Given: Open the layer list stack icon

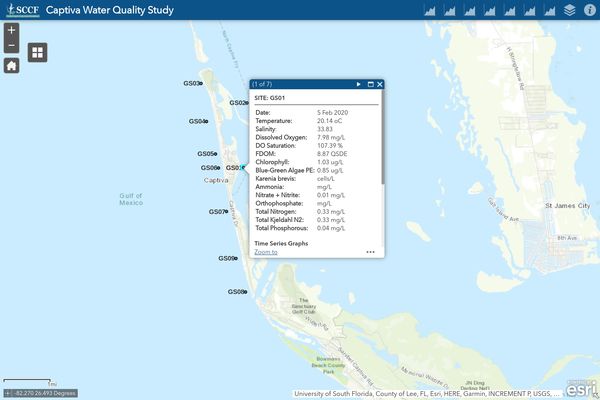Looking at the screenshot, I should [x=569, y=10].
